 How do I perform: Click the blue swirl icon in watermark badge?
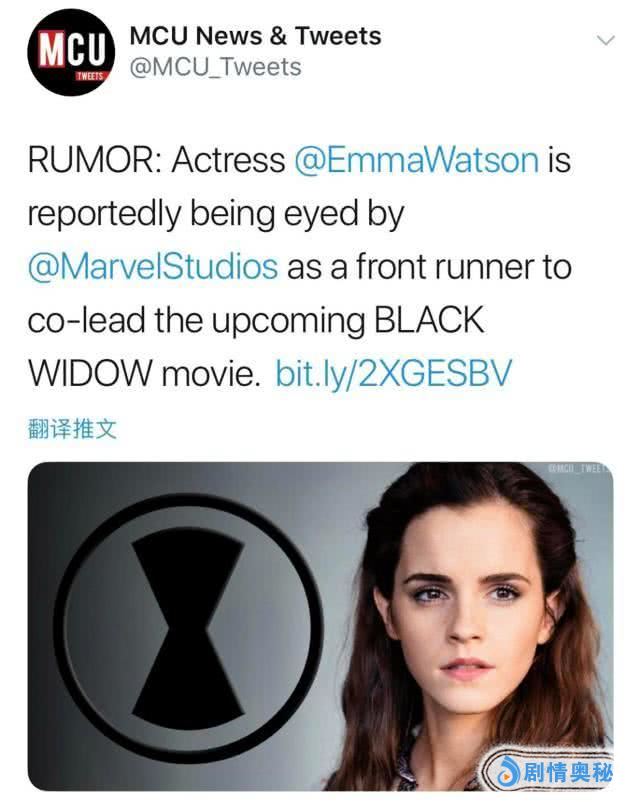pyautogui.click(x=506, y=772)
